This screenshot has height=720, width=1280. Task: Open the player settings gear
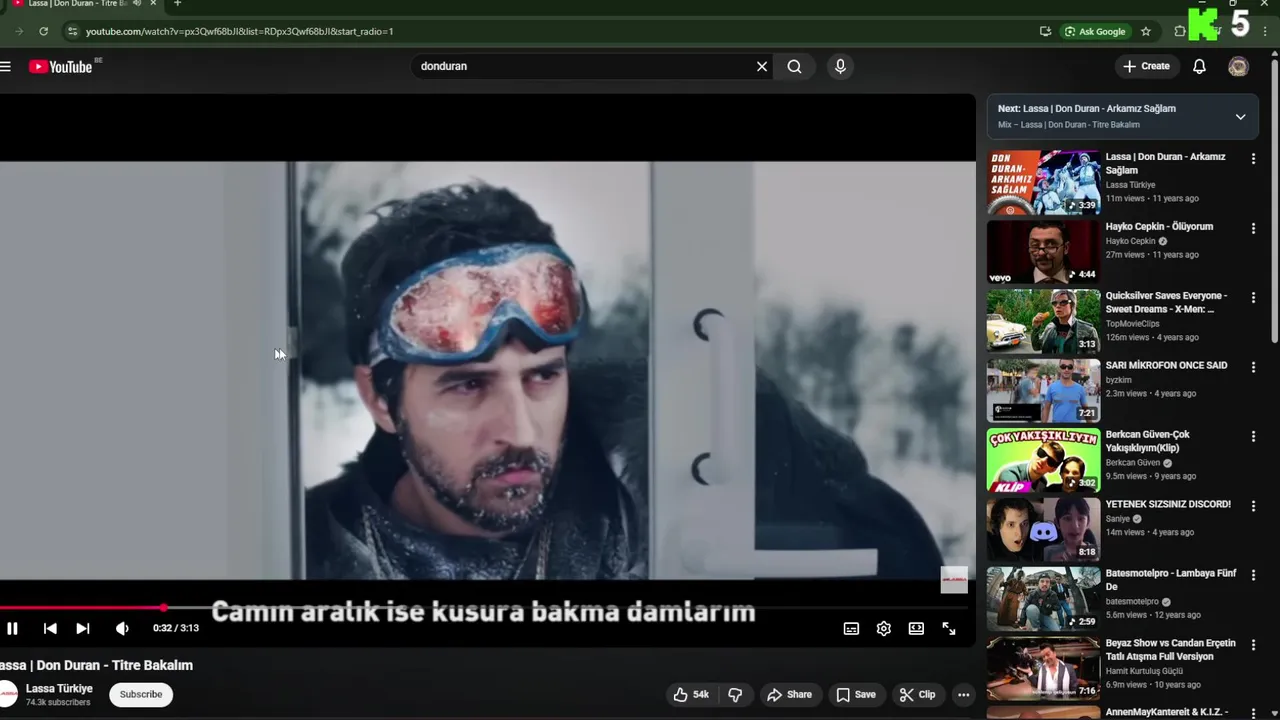(x=884, y=628)
